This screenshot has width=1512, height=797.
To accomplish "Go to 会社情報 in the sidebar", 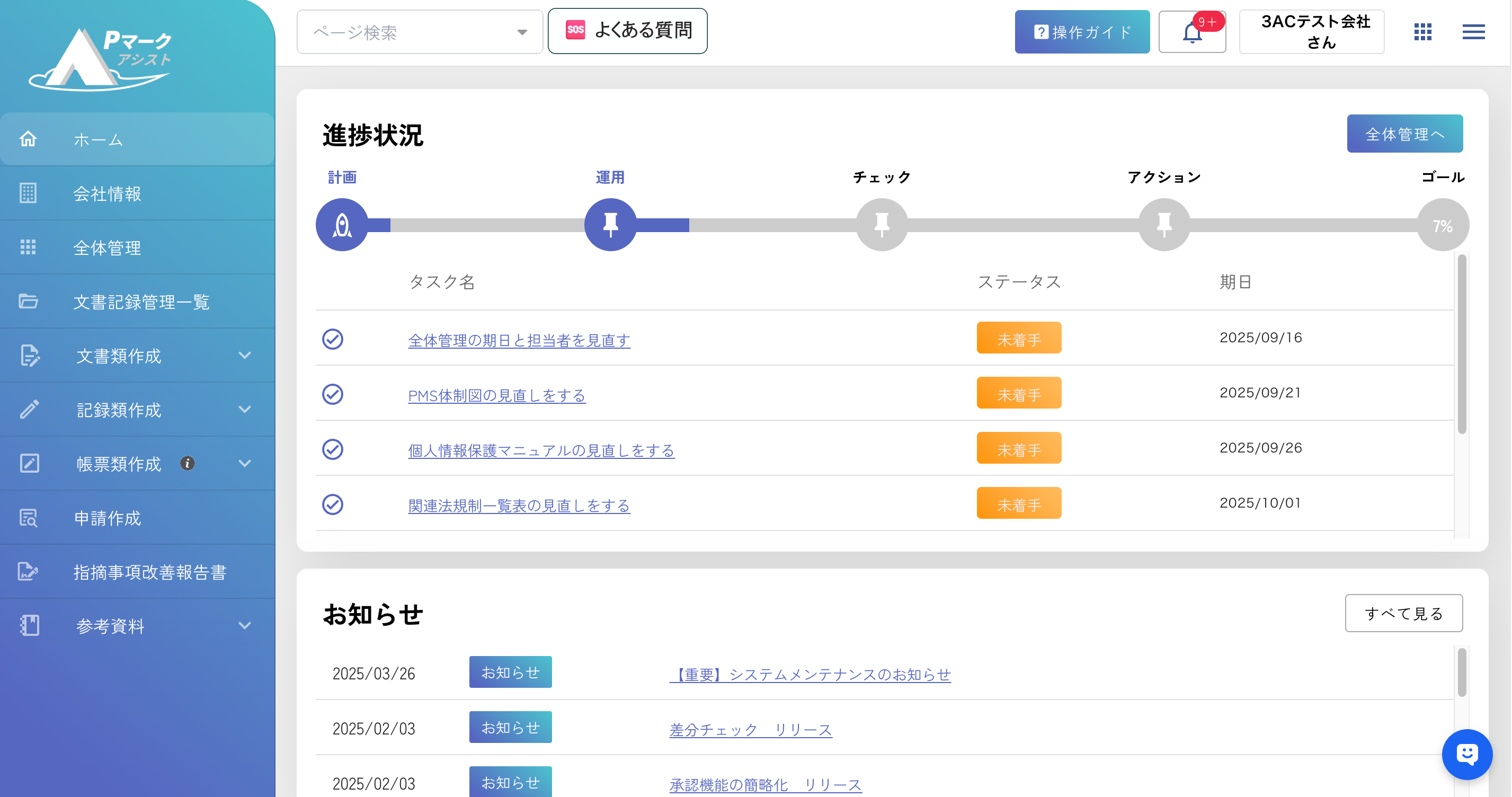I will click(x=108, y=193).
